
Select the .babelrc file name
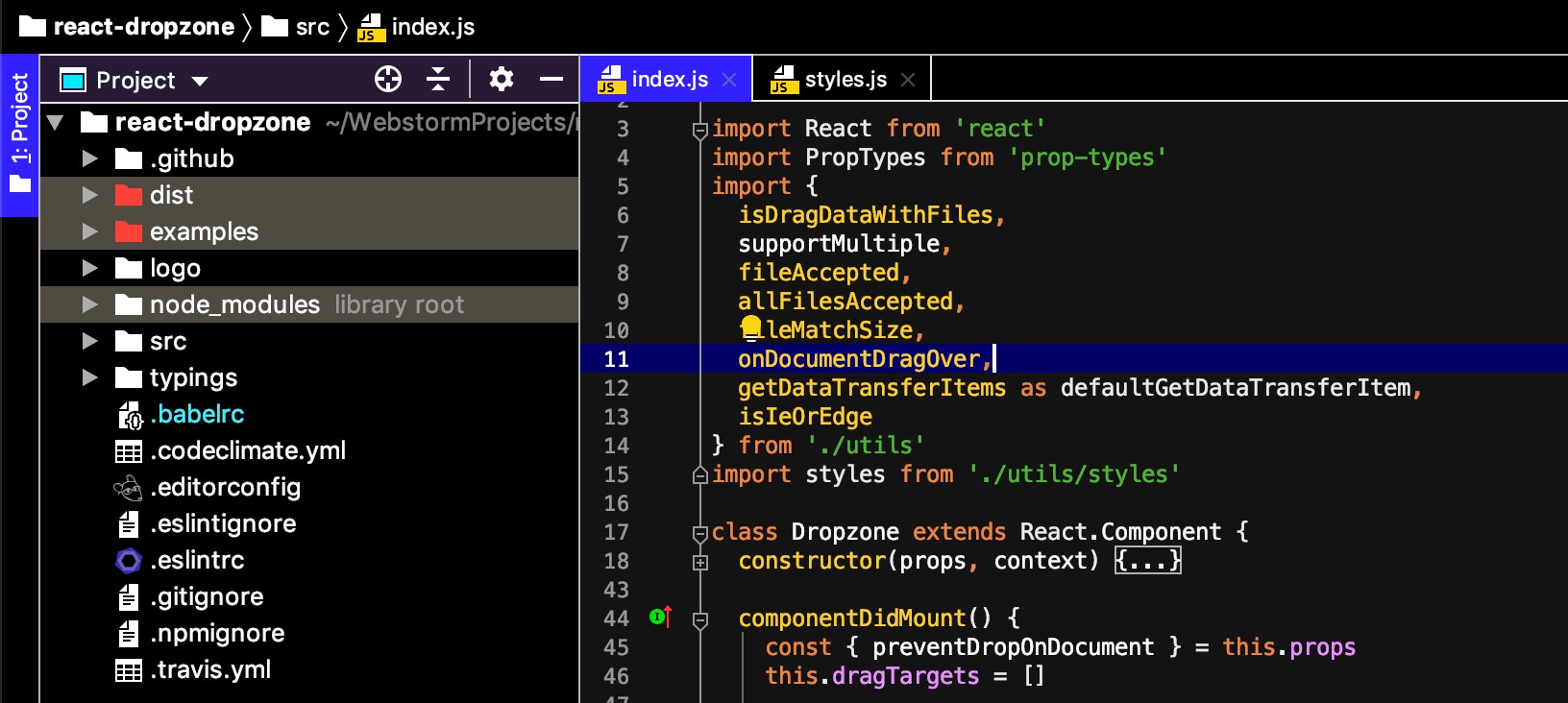pyautogui.click(x=197, y=414)
